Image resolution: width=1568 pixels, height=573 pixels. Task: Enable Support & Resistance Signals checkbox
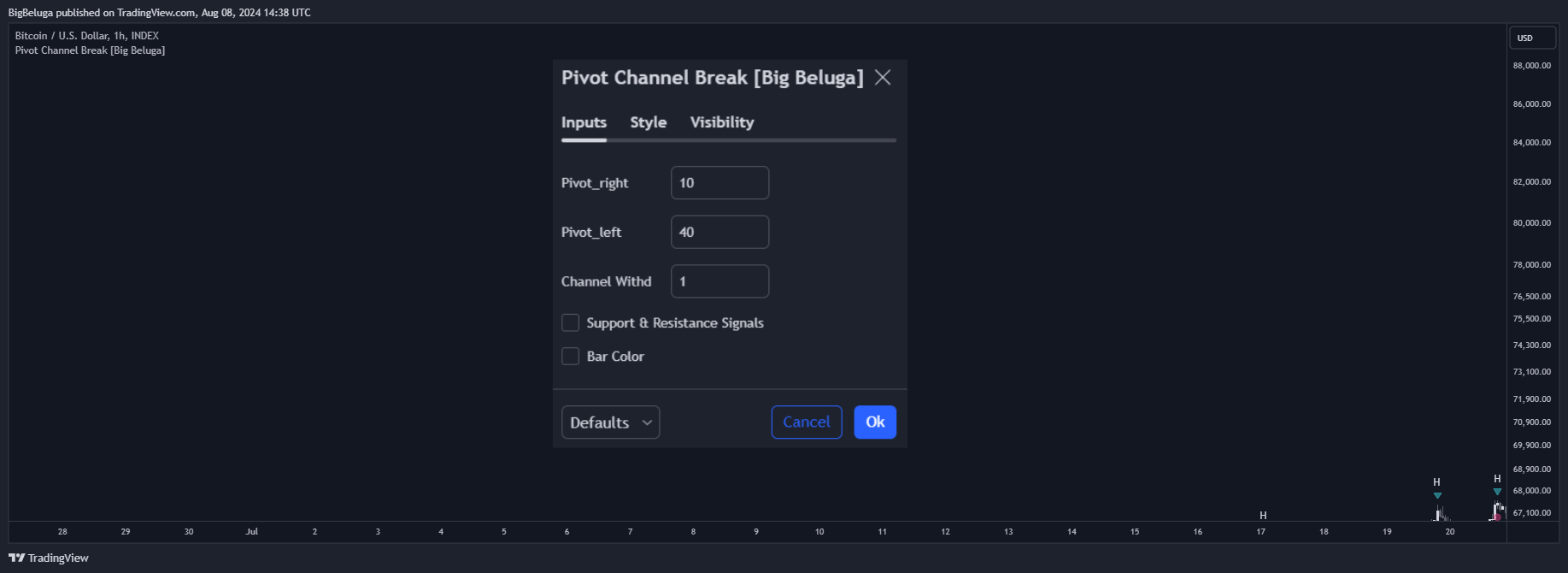570,322
